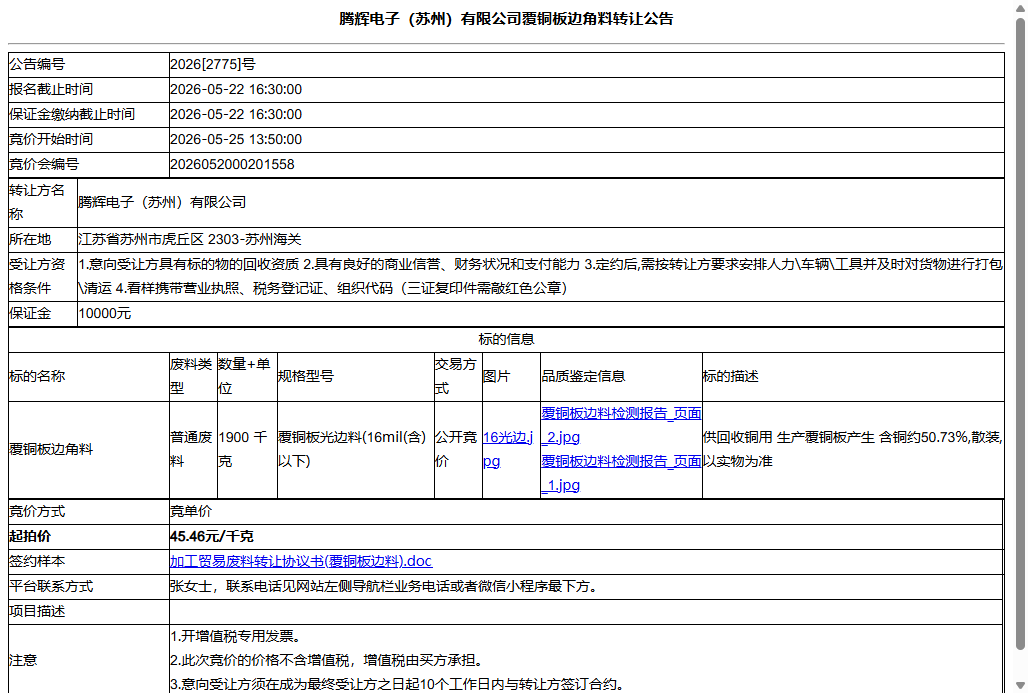Click the 废料类型 column header
Image resolution: width=1028 pixels, height=693 pixels.
pos(193,376)
